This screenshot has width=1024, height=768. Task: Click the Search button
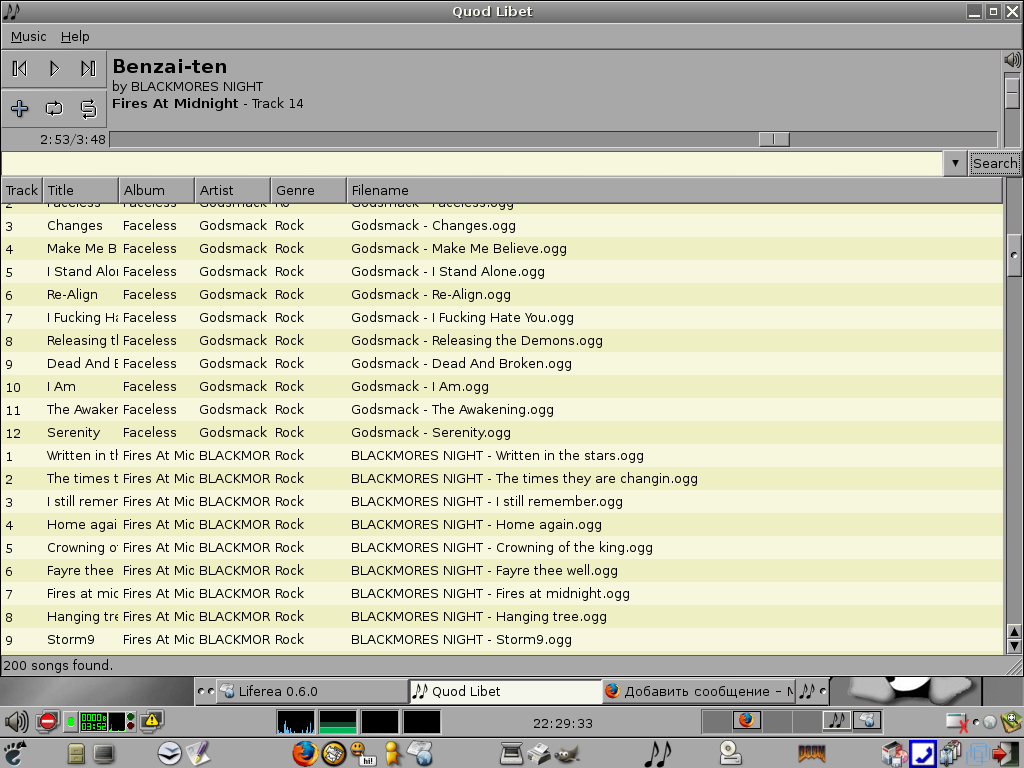pos(995,163)
